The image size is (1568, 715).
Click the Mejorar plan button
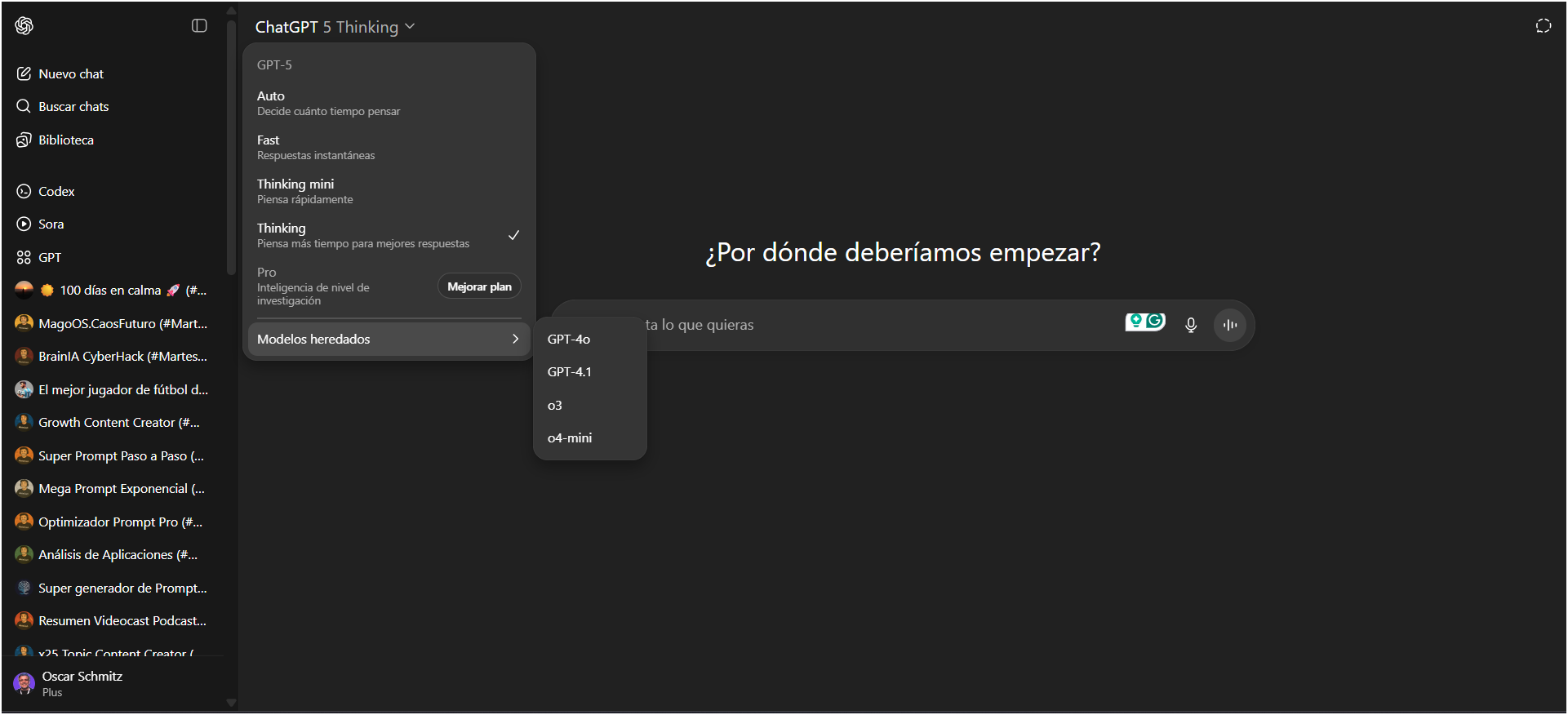coord(479,286)
